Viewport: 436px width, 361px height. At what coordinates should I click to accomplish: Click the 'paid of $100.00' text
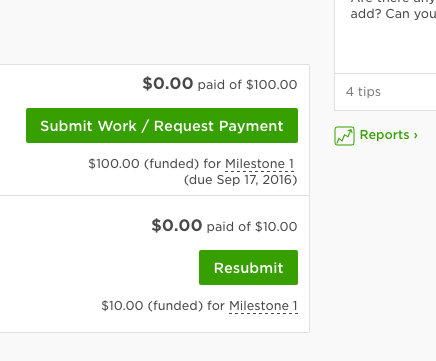(x=247, y=85)
